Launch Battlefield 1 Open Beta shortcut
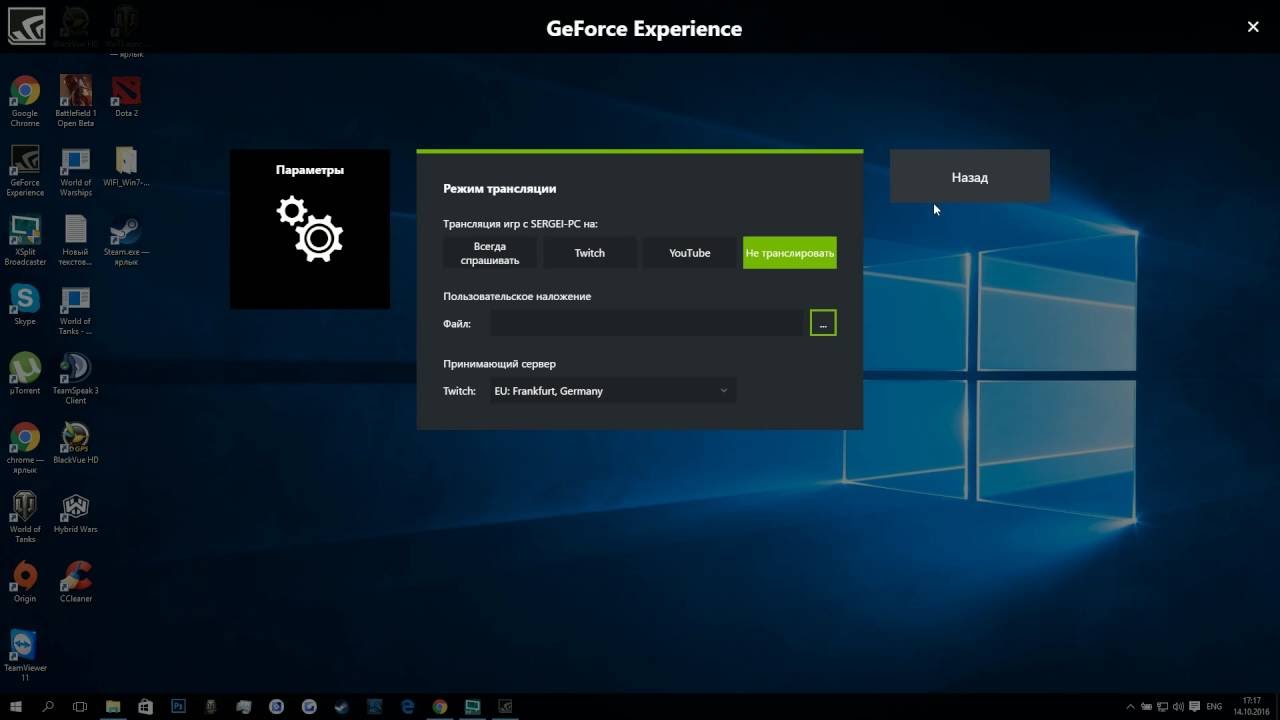 (75, 100)
